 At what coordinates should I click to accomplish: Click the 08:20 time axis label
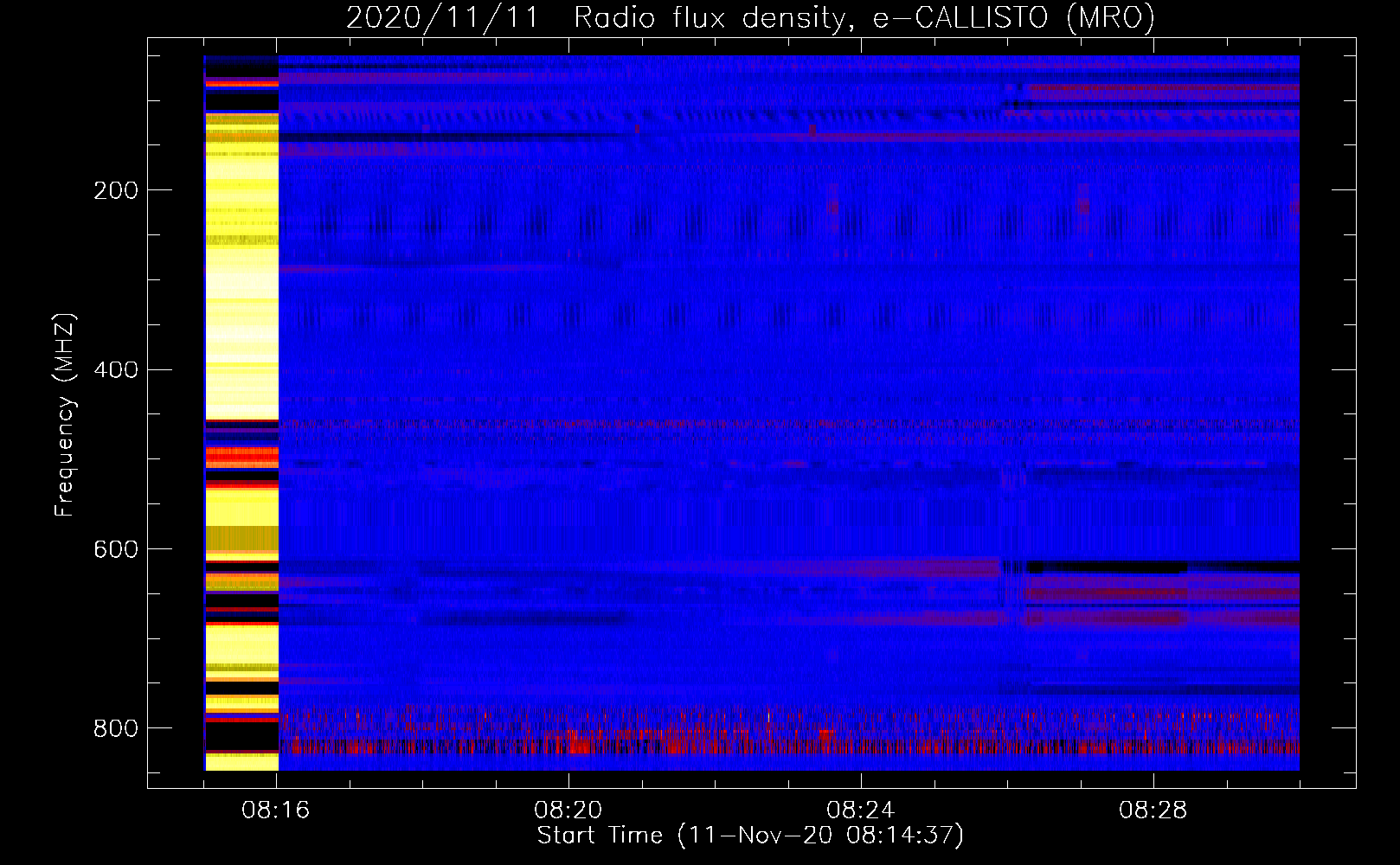568,811
